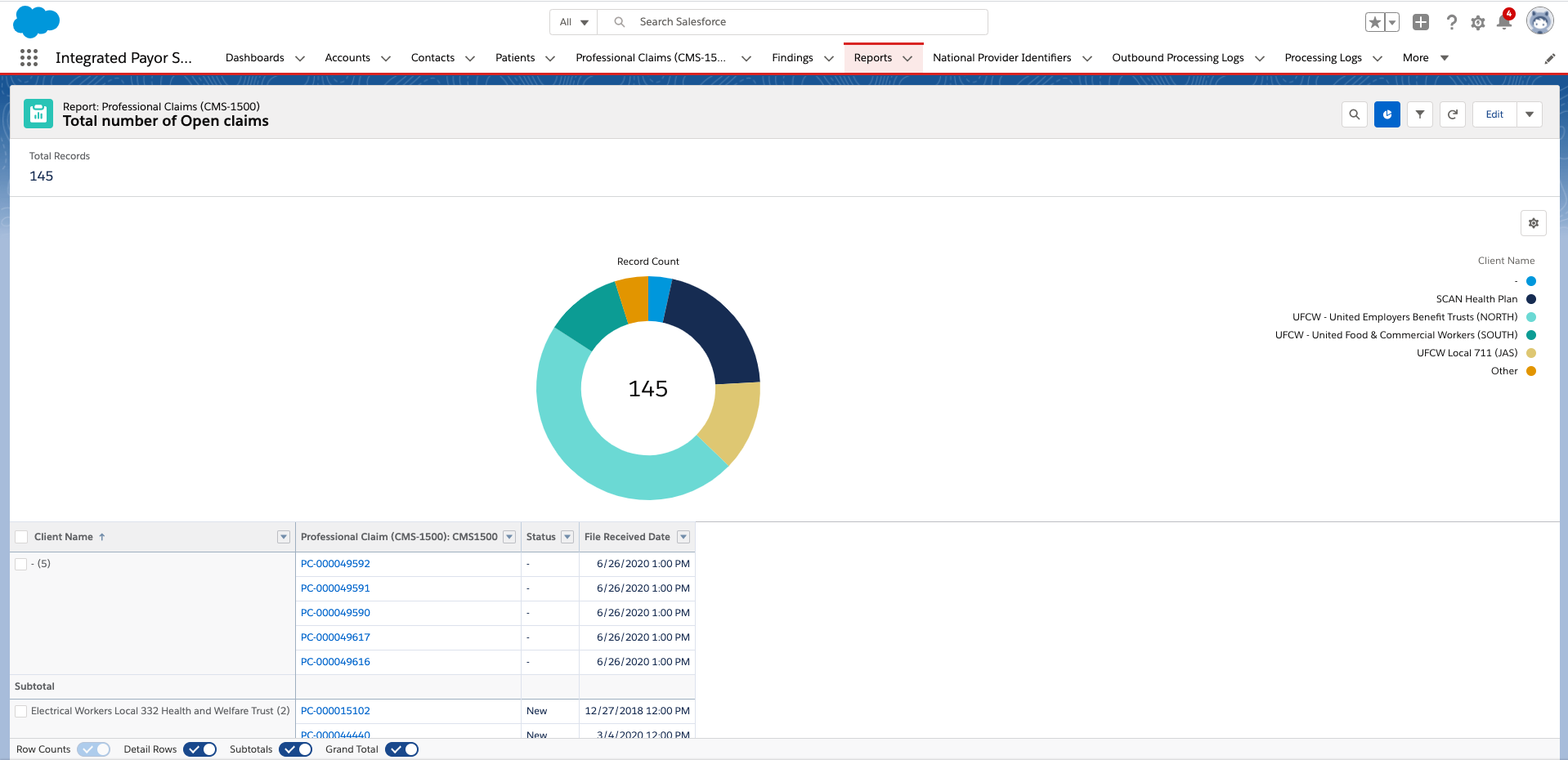Screen dimensions: 1568x760
Task: Click the Edit report button
Action: tap(1494, 114)
